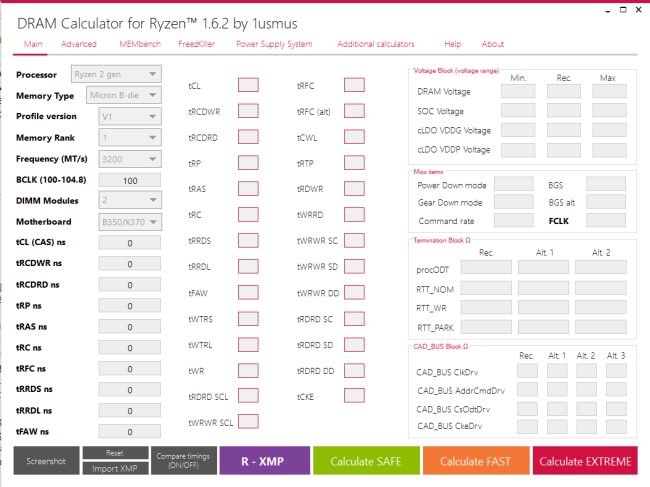Click the tRFC ns input field
The image size is (650, 487).
130,369
